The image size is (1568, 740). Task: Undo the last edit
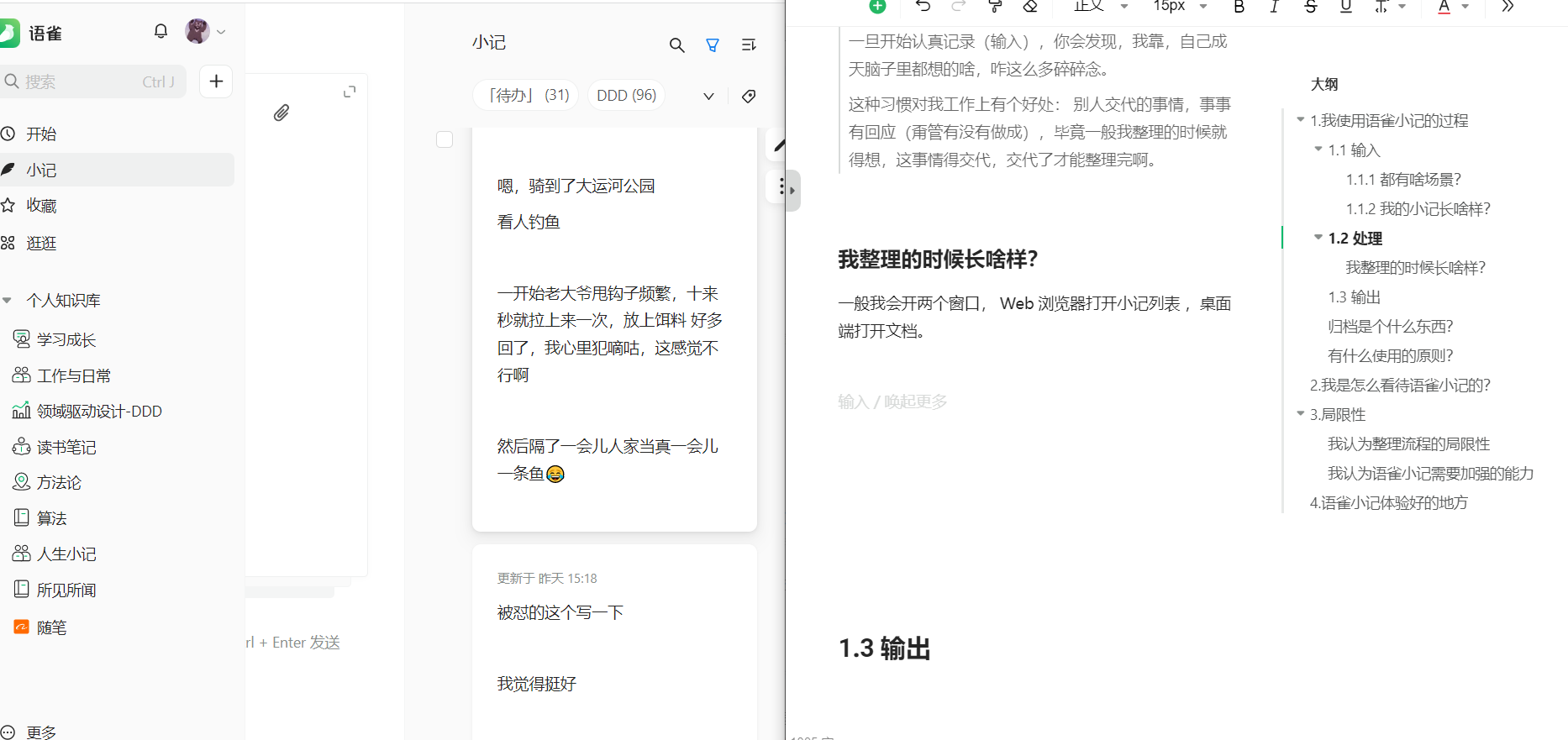(x=923, y=6)
